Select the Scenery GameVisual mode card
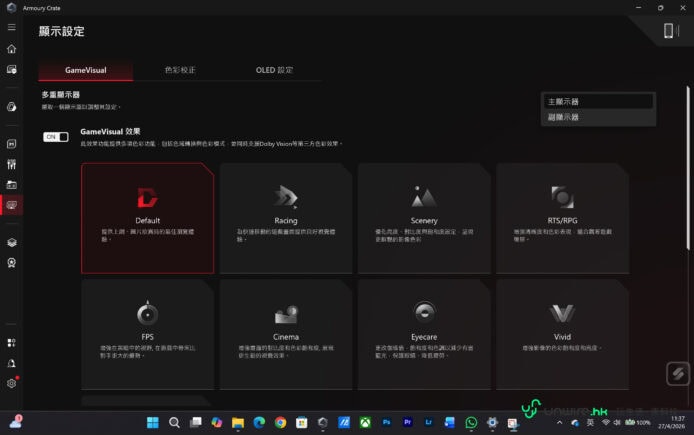Screen dimensions: 694x435 (424, 218)
